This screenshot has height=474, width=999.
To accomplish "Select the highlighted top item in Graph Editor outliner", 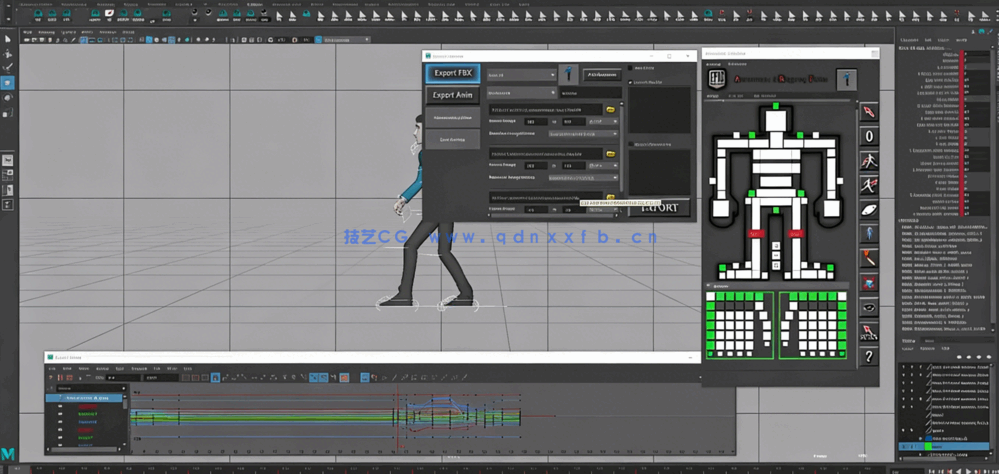I will [88, 398].
